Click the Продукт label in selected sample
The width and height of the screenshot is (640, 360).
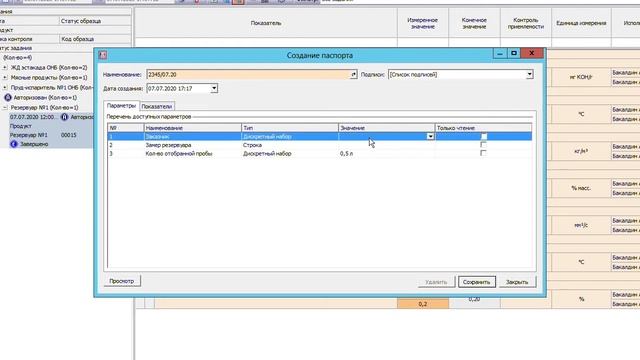coord(21,126)
